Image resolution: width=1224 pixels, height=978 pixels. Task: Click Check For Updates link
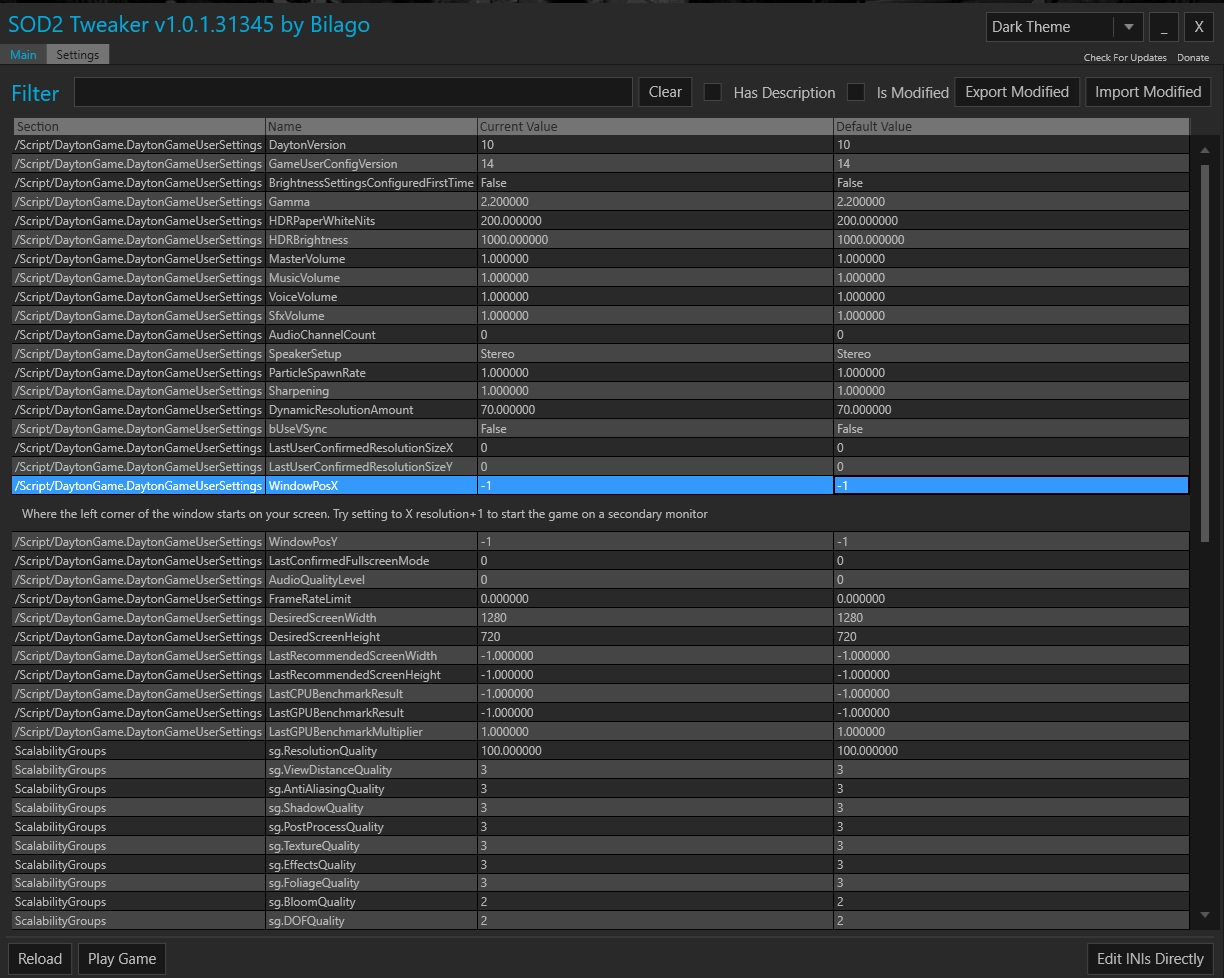pos(1125,58)
